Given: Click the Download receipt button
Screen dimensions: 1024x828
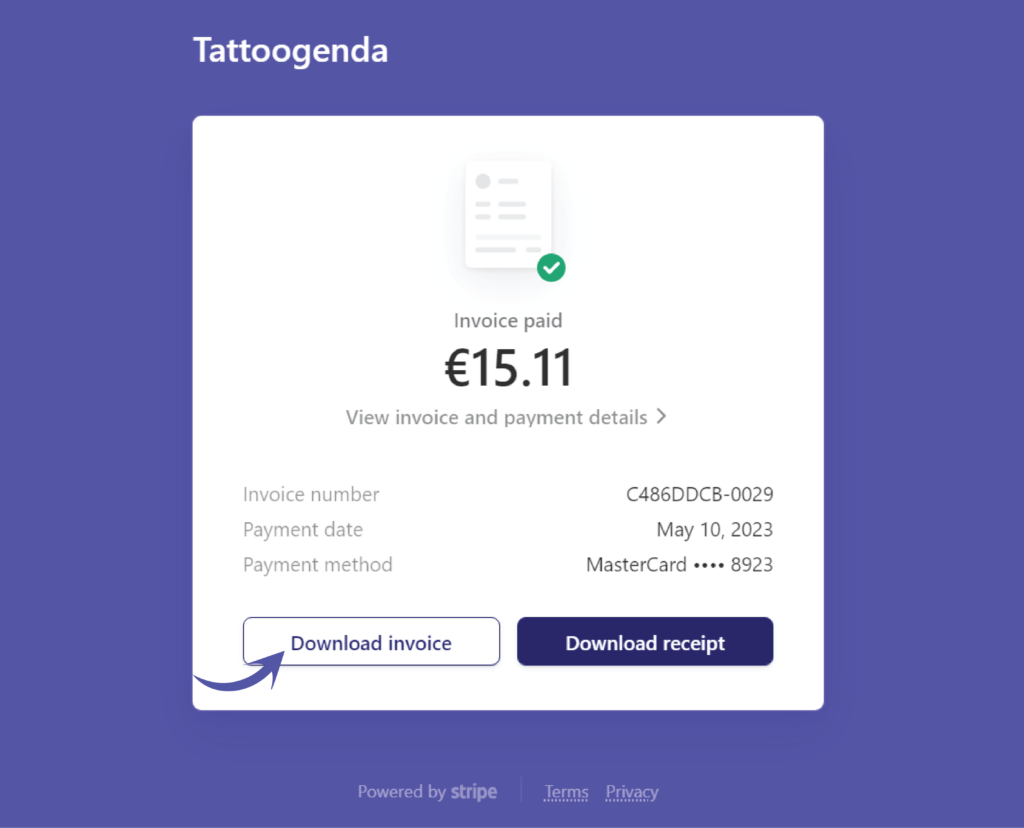Looking at the screenshot, I should pyautogui.click(x=645, y=641).
